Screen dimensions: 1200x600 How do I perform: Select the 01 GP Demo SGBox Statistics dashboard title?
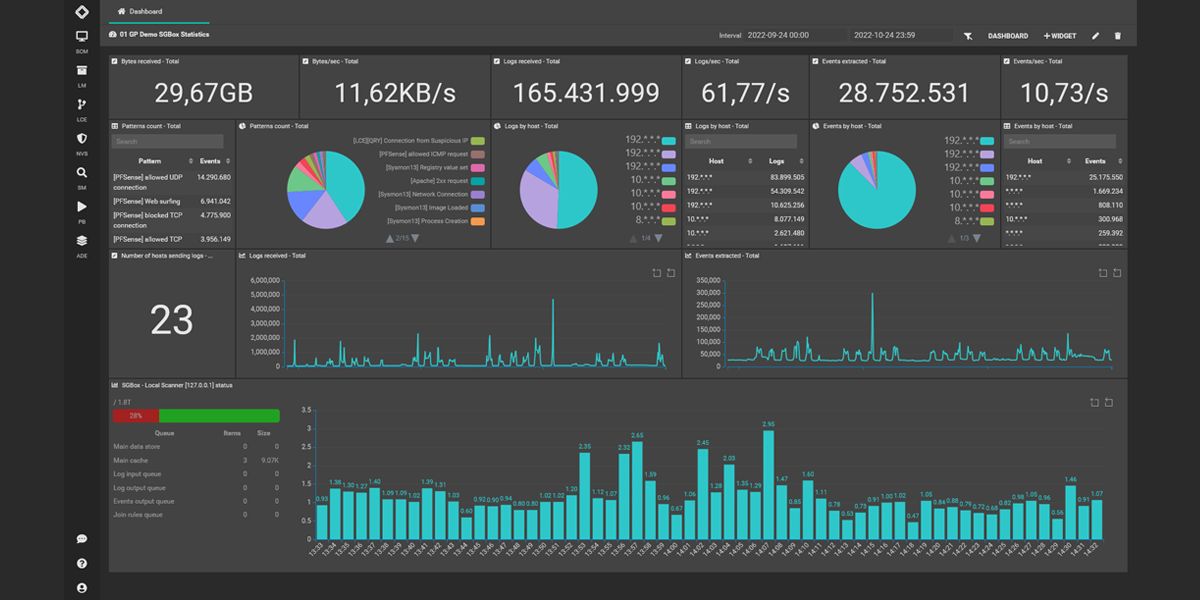166,33
